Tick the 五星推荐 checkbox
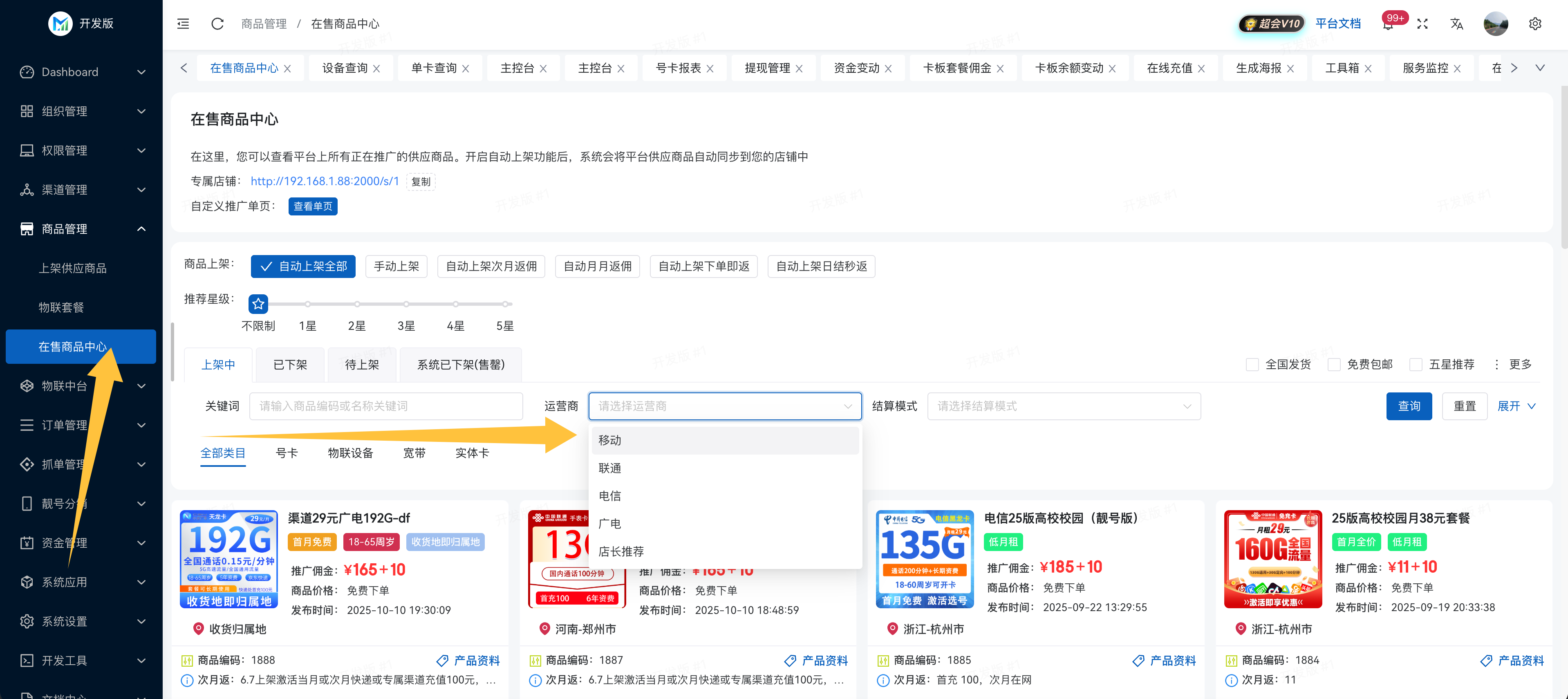The width and height of the screenshot is (1568, 699). (1416, 365)
